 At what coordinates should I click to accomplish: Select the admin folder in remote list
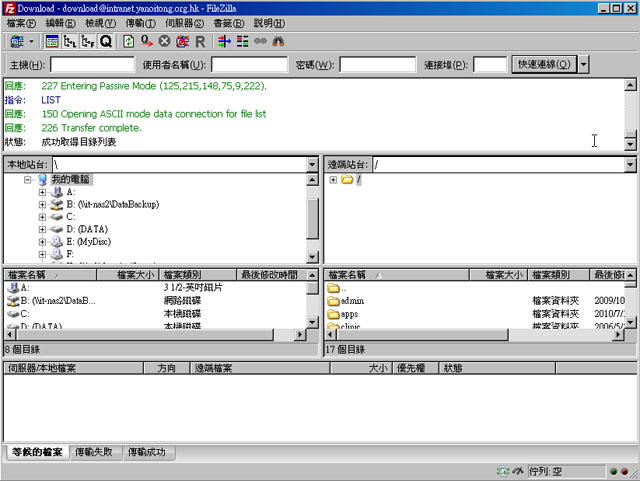click(x=352, y=301)
